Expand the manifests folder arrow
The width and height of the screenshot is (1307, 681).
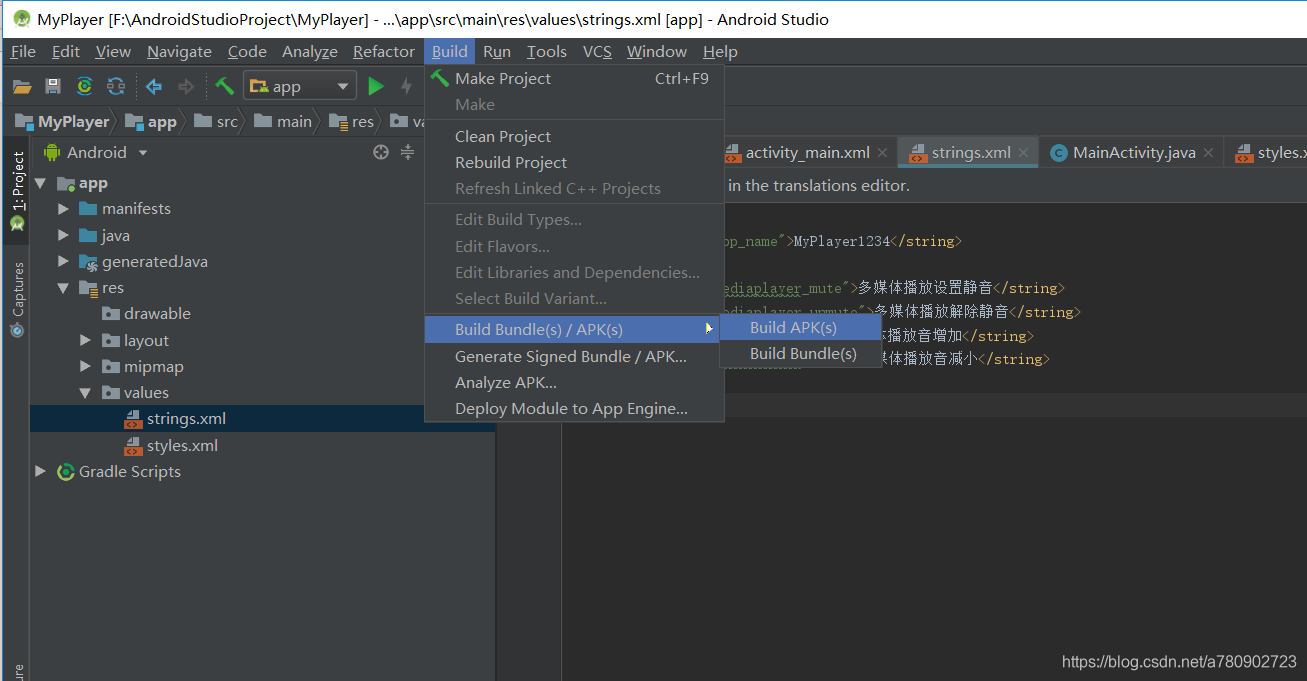63,209
